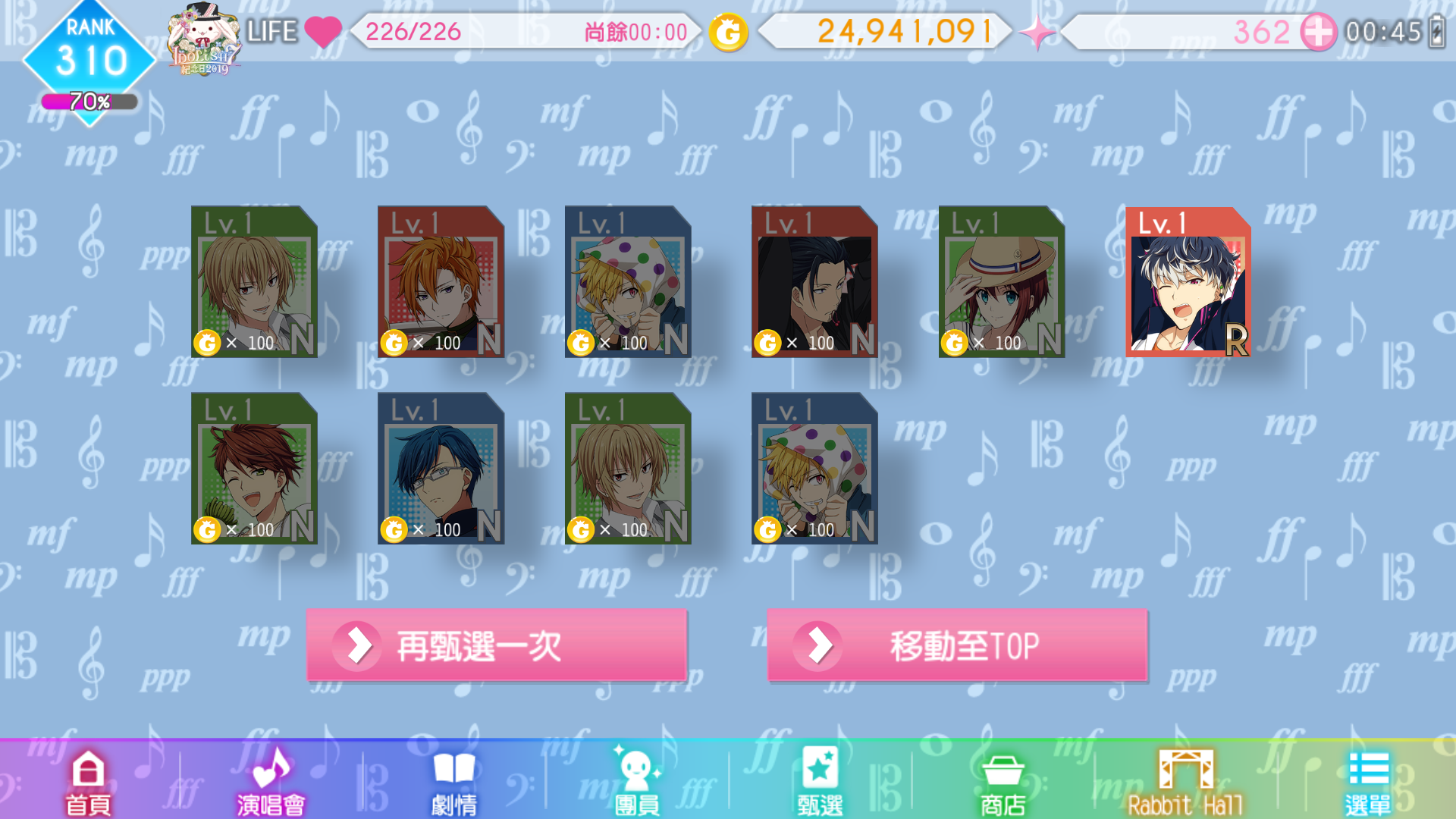Tap the 70% rank progress bar
Screen dimensions: 1456x819
pos(89,102)
